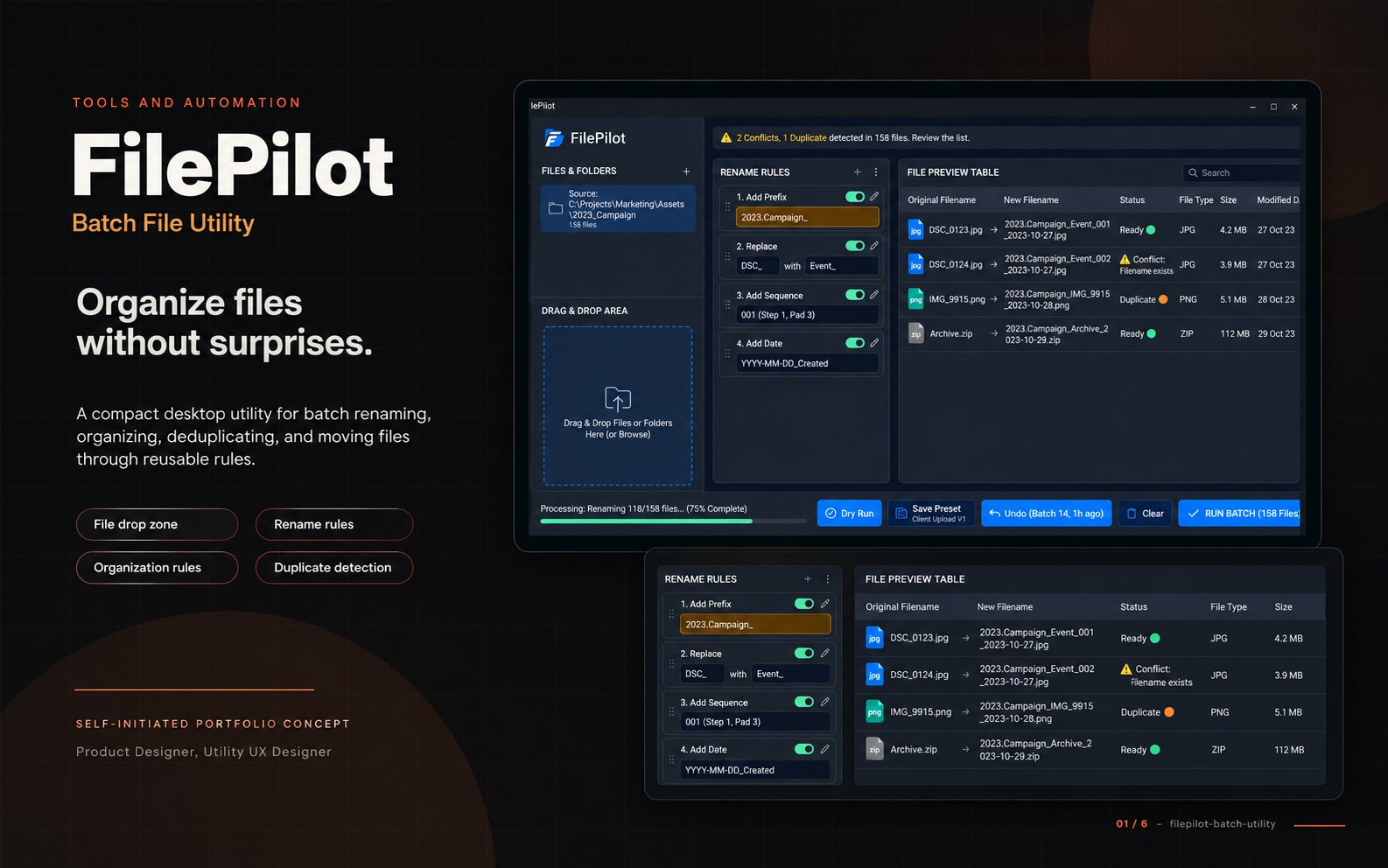Click the Duplicate status for IMG_9915.png in inset table
This screenshot has height=868, width=1388.
pos(1147,712)
